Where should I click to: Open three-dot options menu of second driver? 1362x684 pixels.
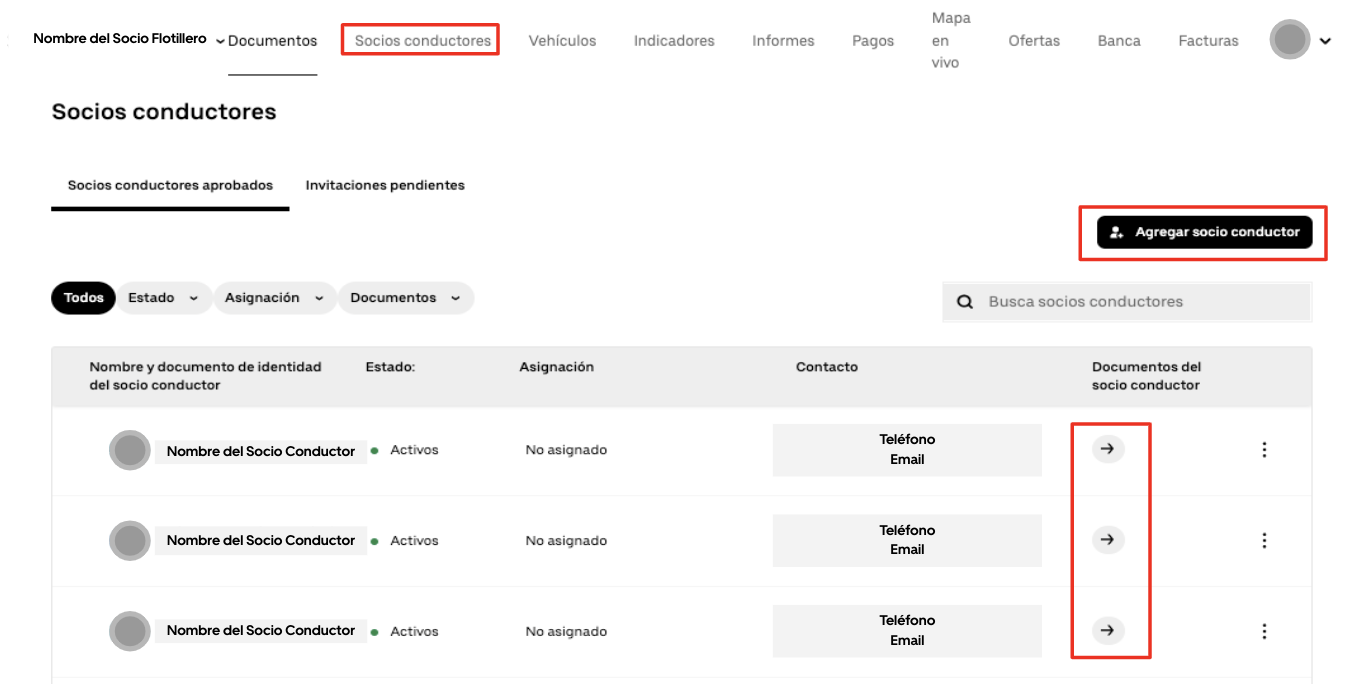point(1264,541)
